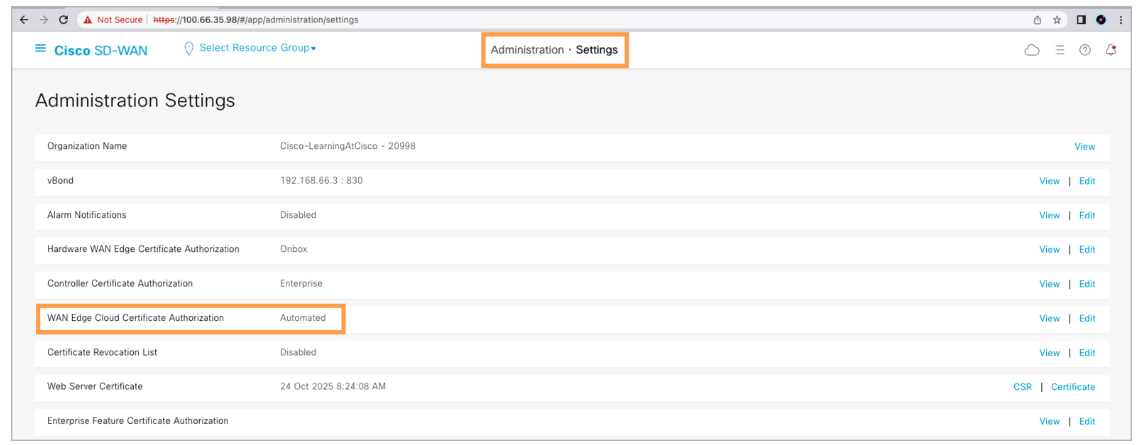Bookmark this page with the star icon

click(1058, 19)
